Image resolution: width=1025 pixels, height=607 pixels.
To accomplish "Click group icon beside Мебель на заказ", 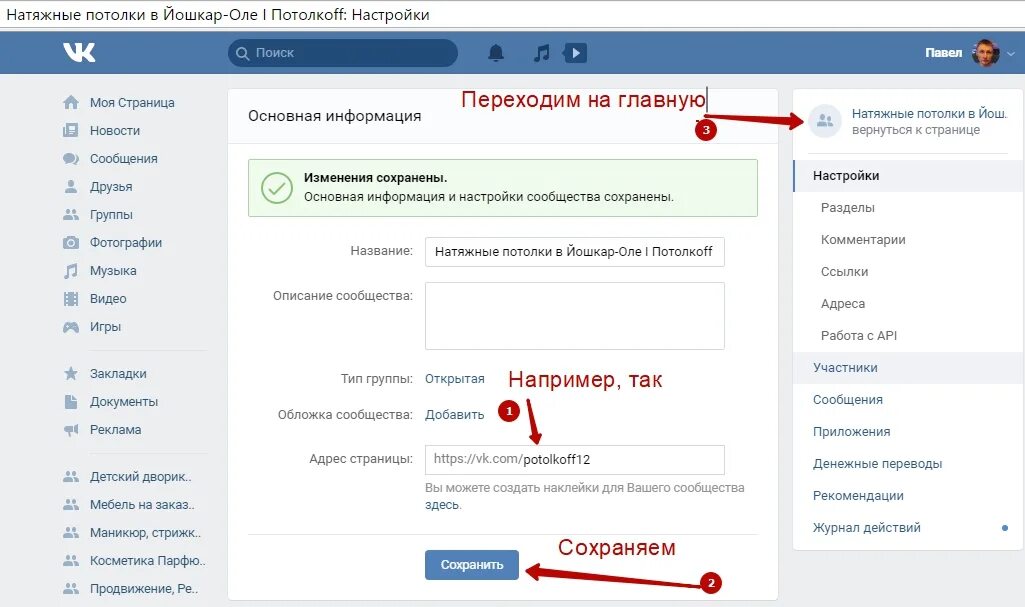I will pos(71,505).
